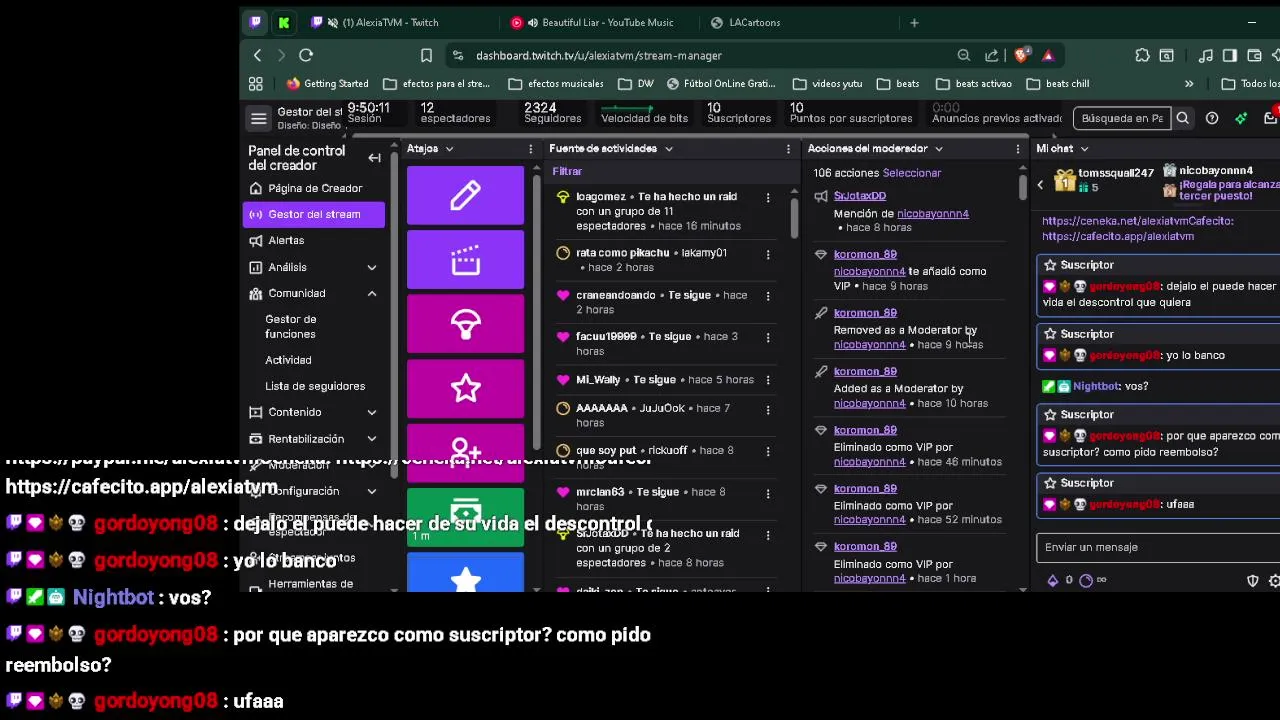Open the Acciones del moderador dropdown
This screenshot has width=1280, height=720.
click(938, 149)
